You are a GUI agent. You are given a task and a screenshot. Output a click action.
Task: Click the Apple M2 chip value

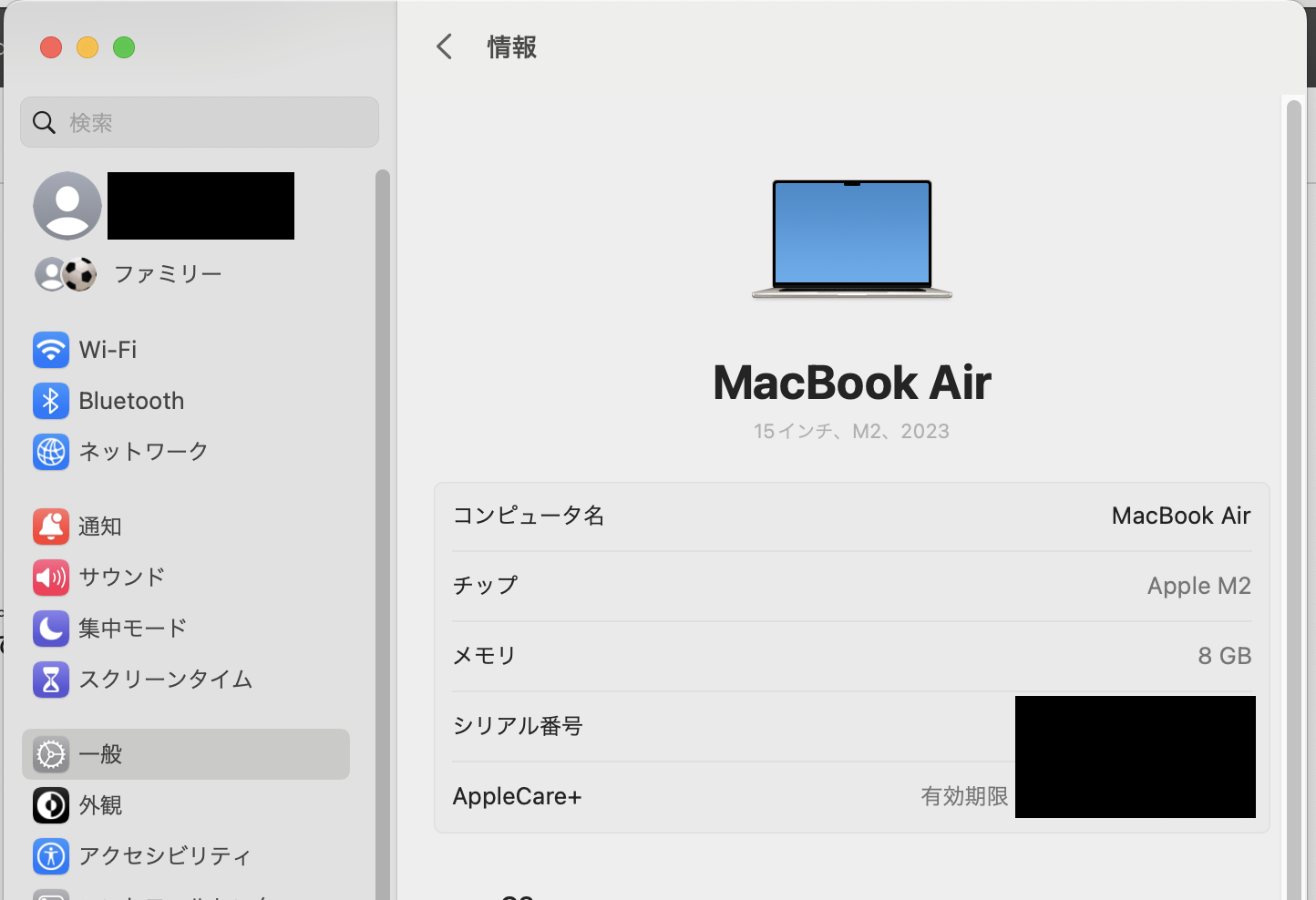(1199, 586)
